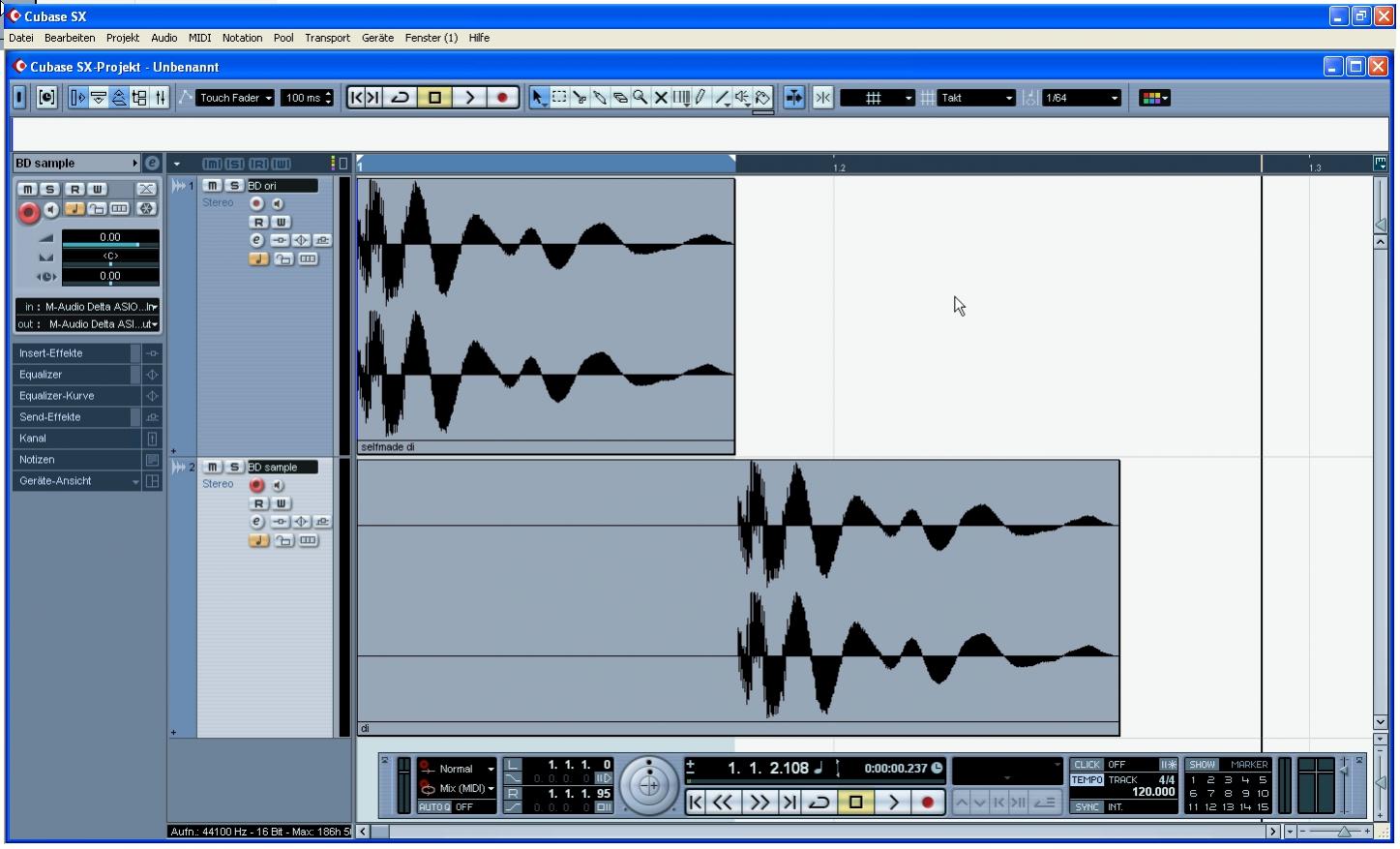
Task: Open the Touch Fader automation mode dropdown
Action: (x=236, y=98)
